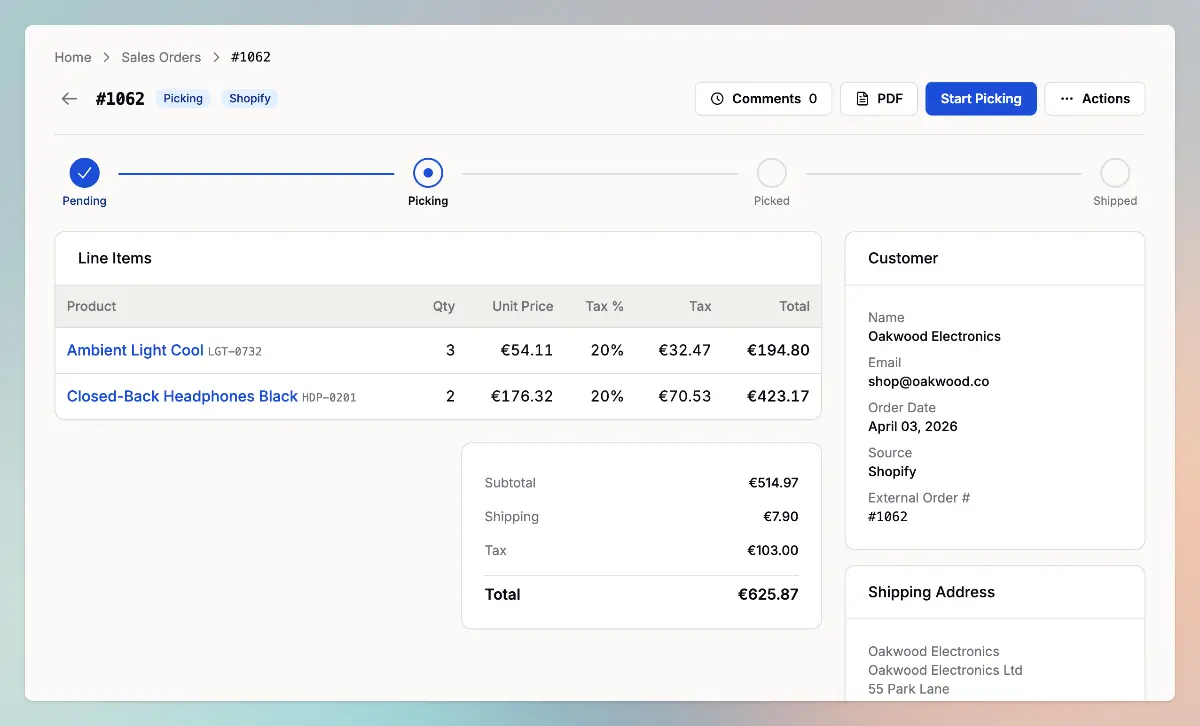This screenshot has width=1200, height=726.
Task: Click the Picked step circle
Action: click(x=771, y=173)
